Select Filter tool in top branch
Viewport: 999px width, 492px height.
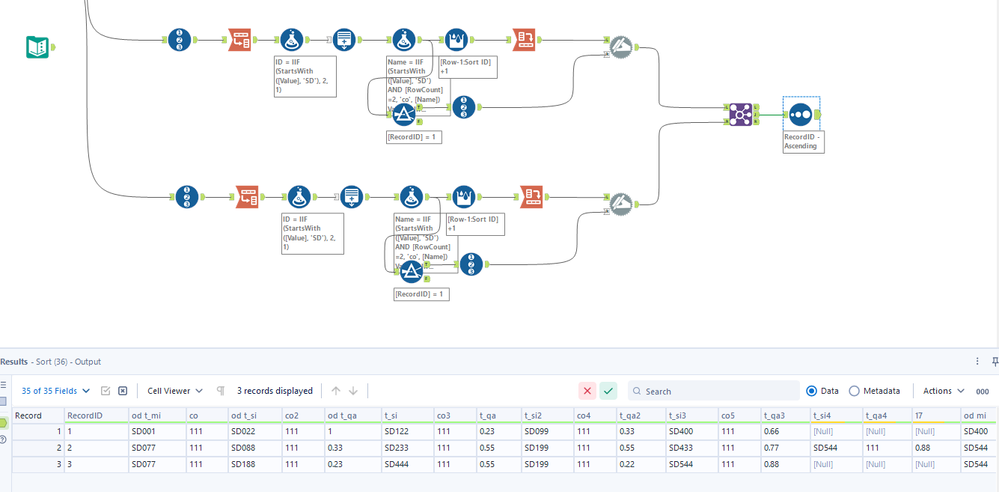click(x=403, y=115)
